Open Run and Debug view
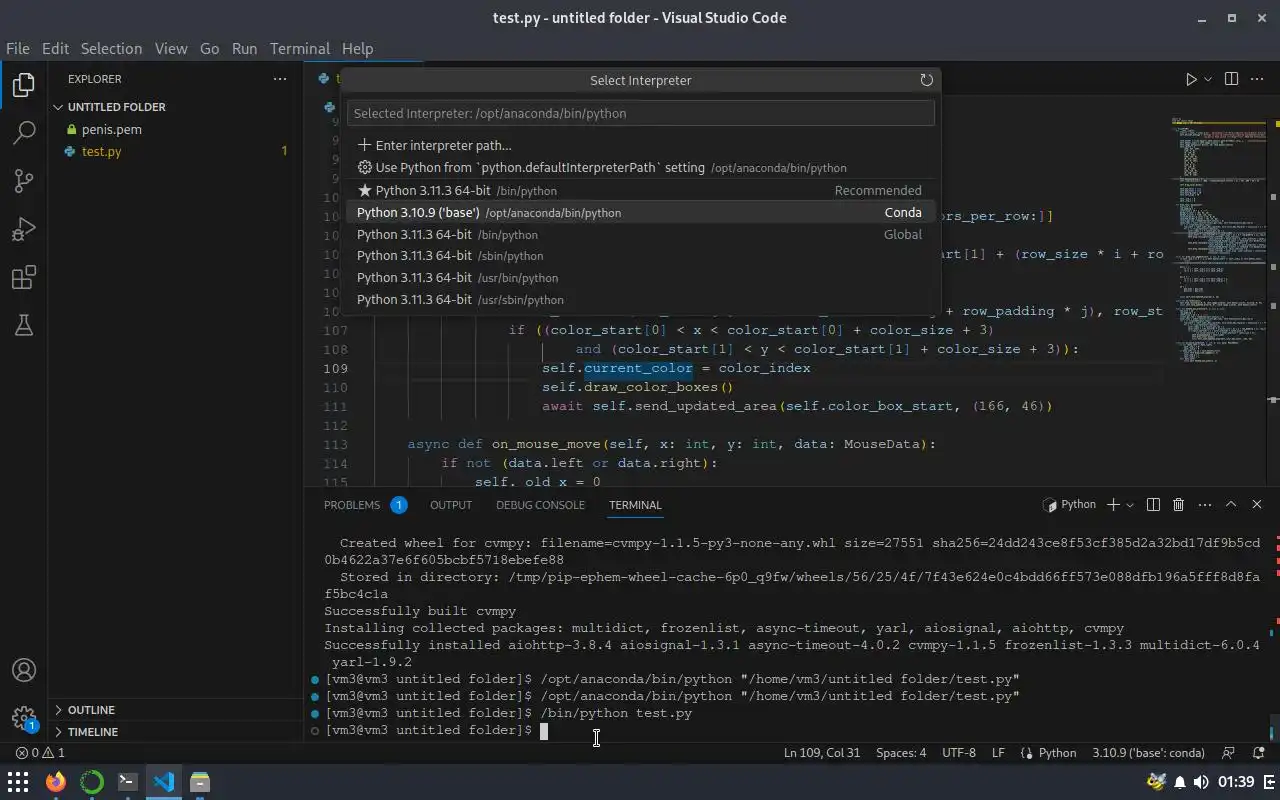The height and width of the screenshot is (800, 1280). coord(24,229)
